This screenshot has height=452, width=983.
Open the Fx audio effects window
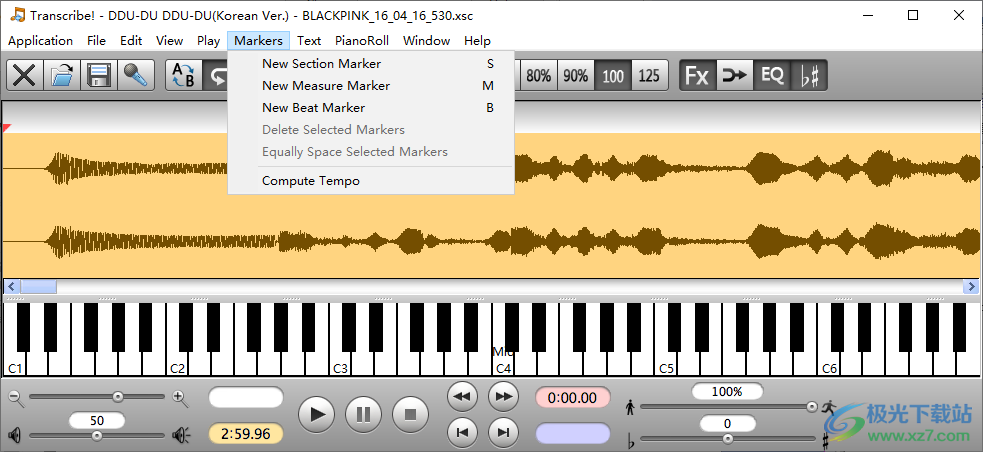pos(698,76)
